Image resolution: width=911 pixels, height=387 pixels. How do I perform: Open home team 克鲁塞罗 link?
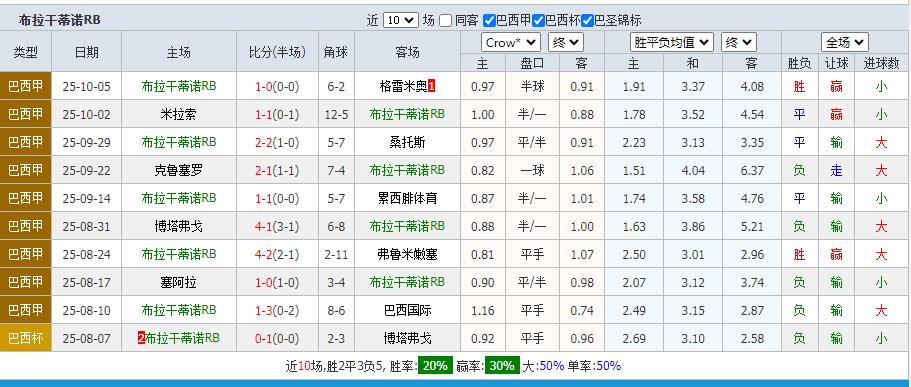tap(178, 170)
